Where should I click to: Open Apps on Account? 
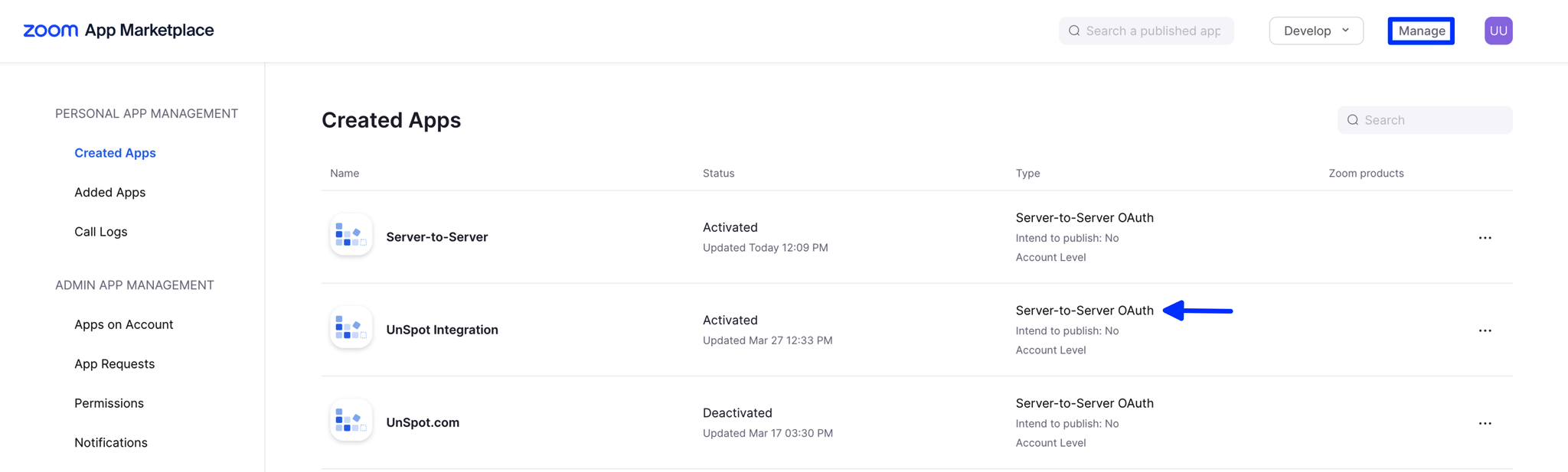(x=123, y=324)
